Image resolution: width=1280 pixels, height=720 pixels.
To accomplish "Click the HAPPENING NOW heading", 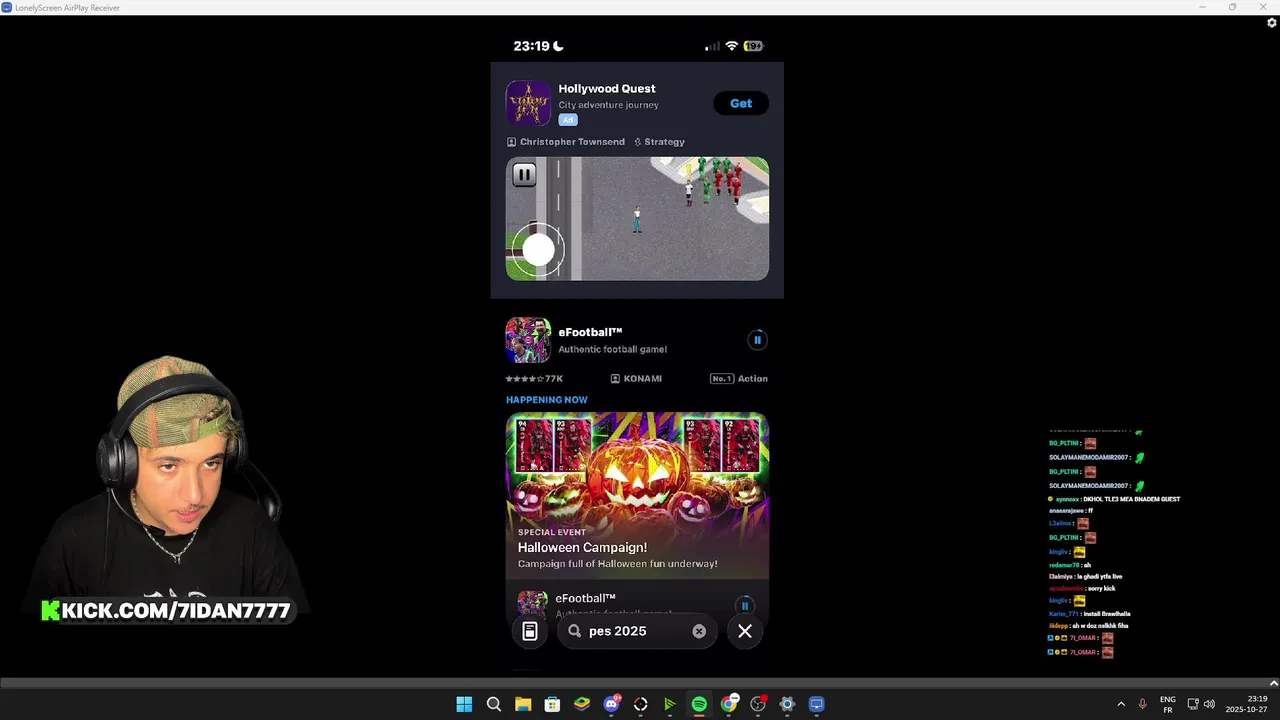I will (x=547, y=400).
